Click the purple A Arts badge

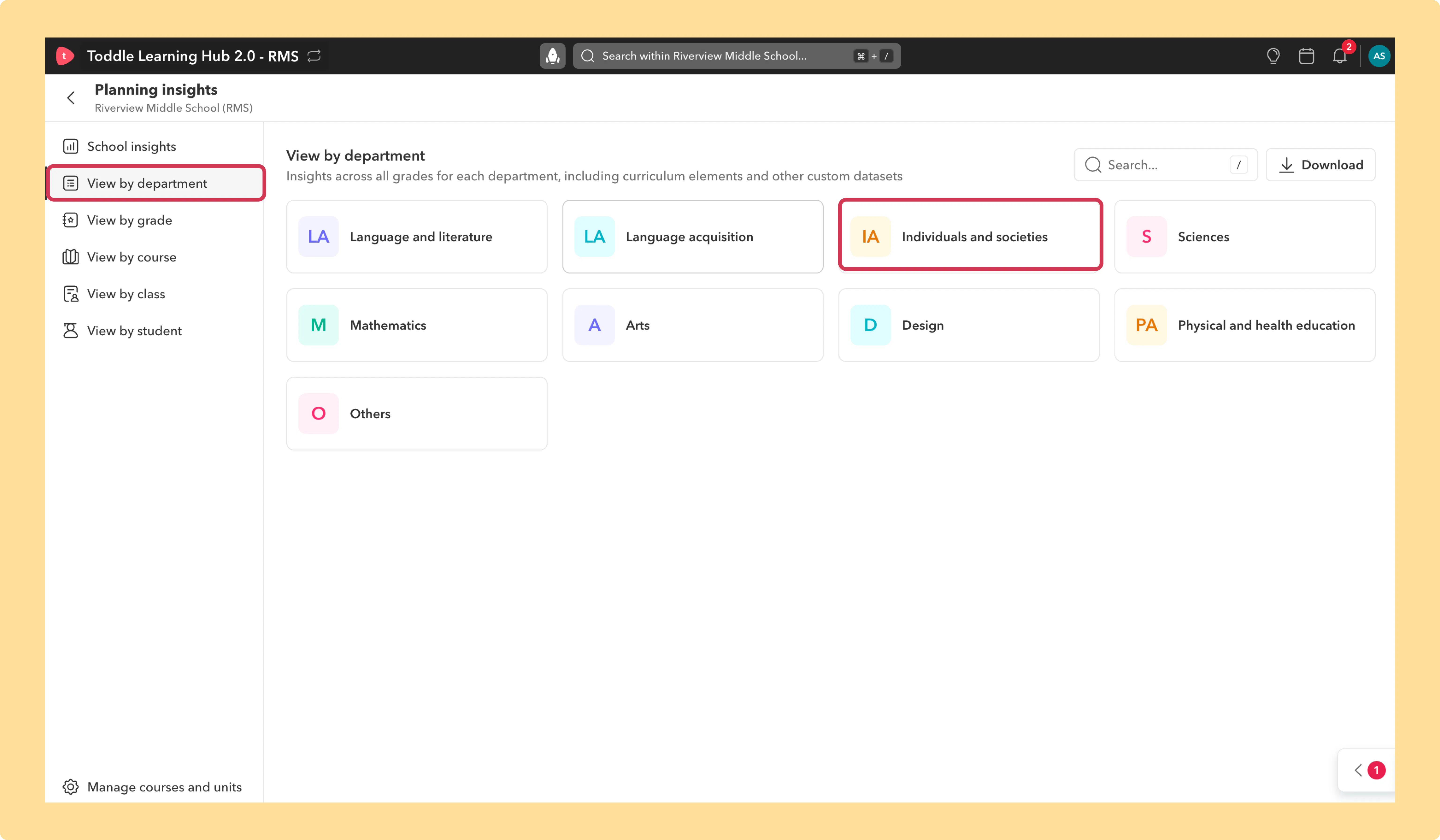click(x=594, y=325)
